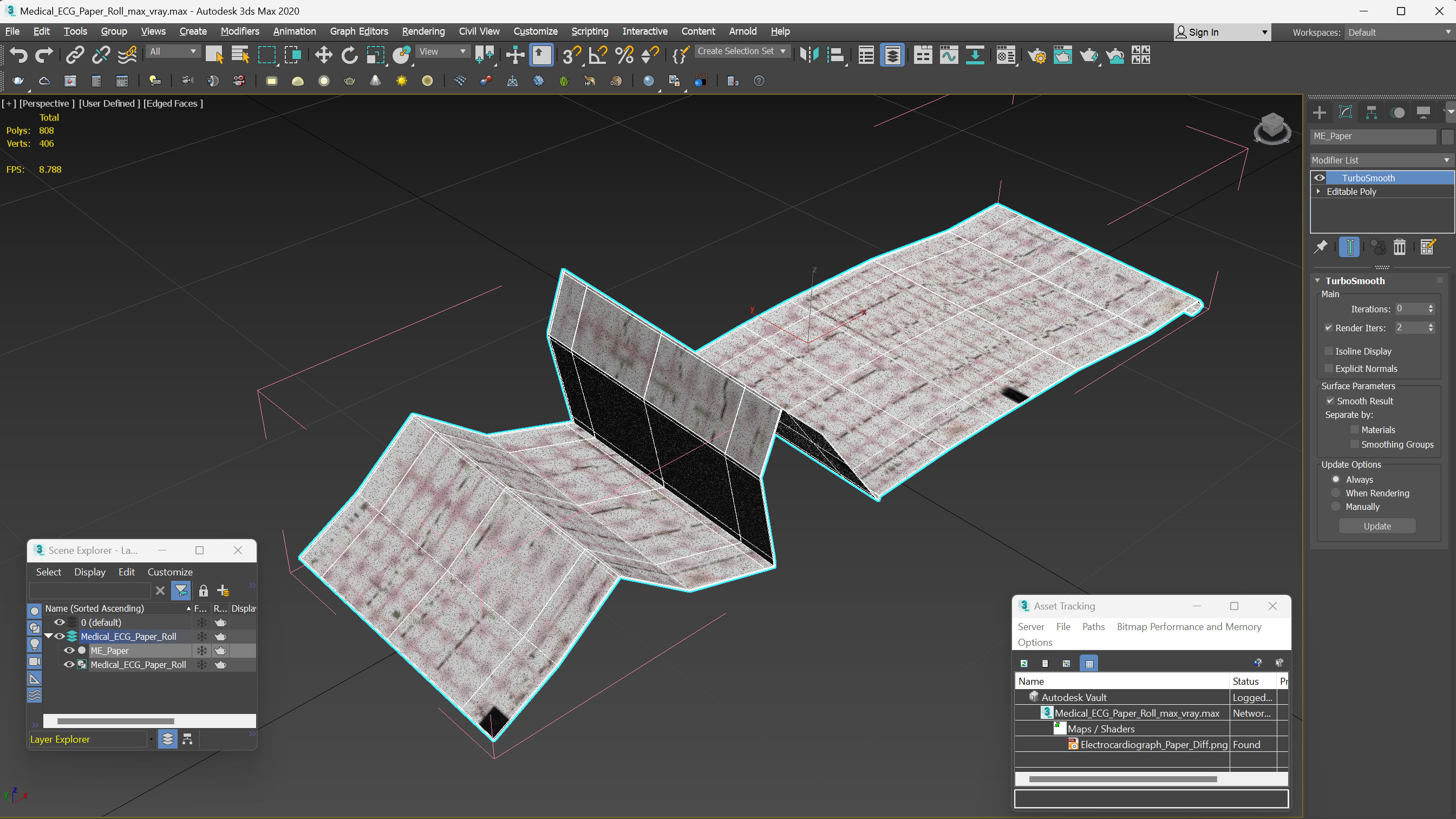Open Select by Name dialog
Image resolution: width=1456 pixels, height=819 pixels.
(240, 55)
